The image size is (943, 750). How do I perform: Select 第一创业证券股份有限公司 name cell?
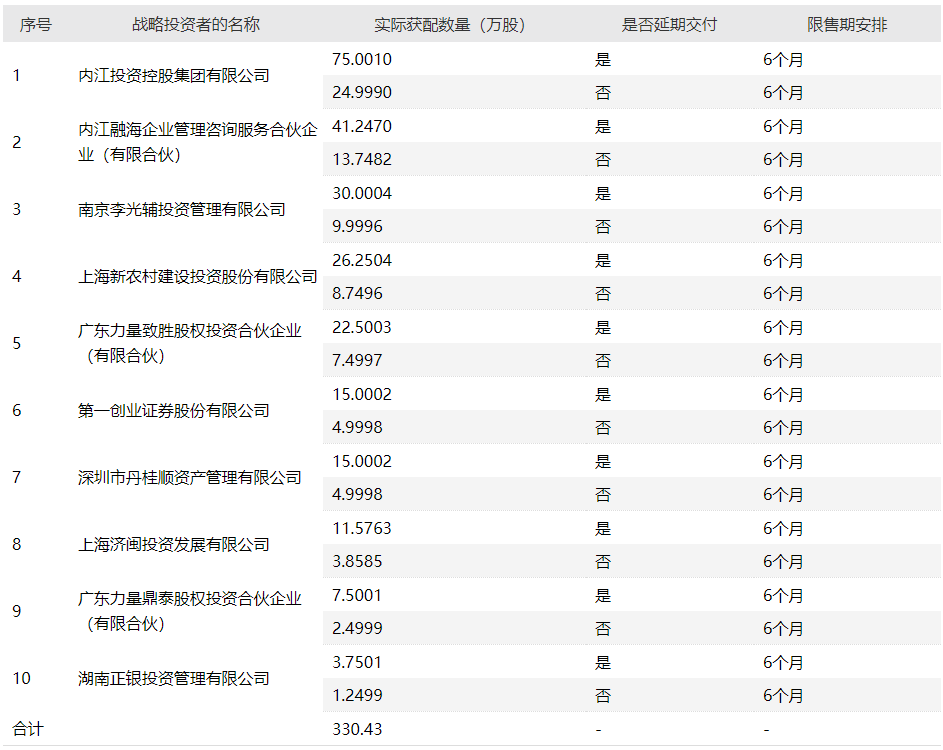pos(174,411)
